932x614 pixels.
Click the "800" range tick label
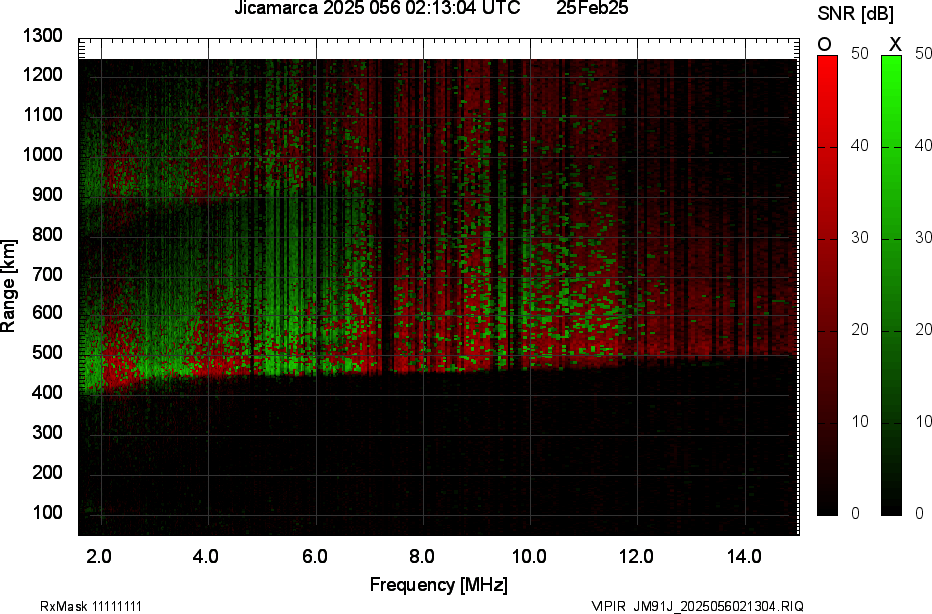pos(46,234)
